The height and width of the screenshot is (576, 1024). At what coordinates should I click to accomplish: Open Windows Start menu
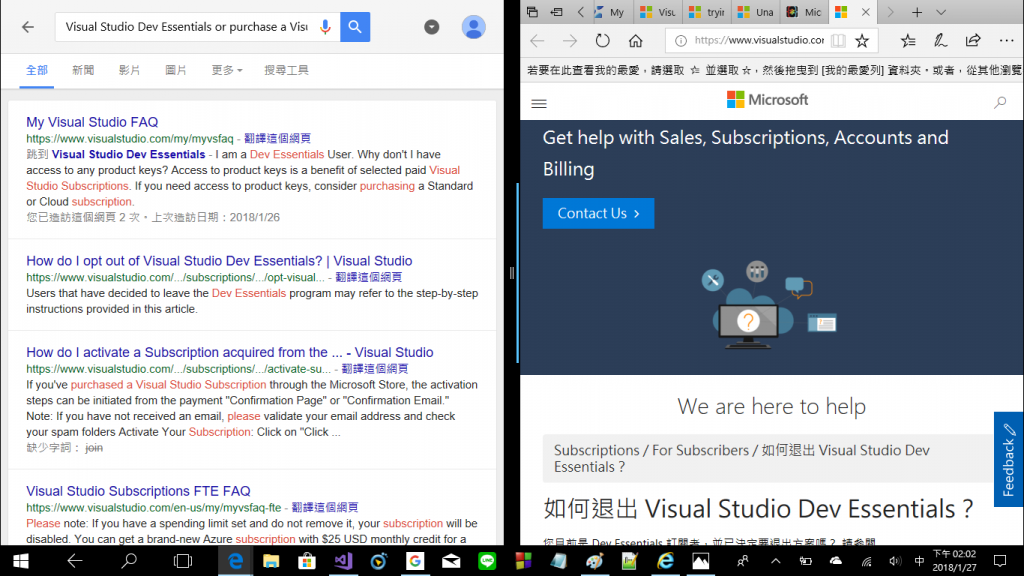click(20, 561)
